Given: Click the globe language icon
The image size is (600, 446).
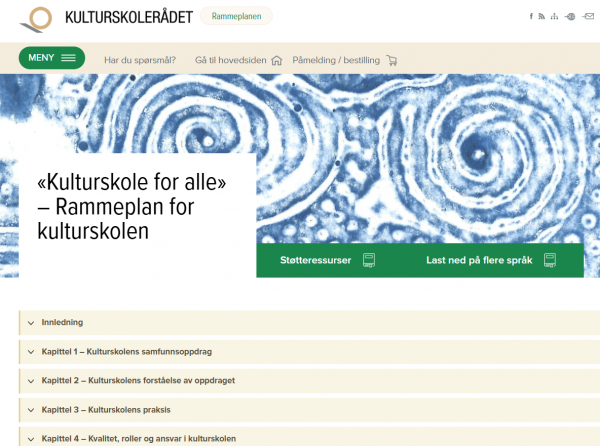Looking at the screenshot, I should (x=570, y=16).
